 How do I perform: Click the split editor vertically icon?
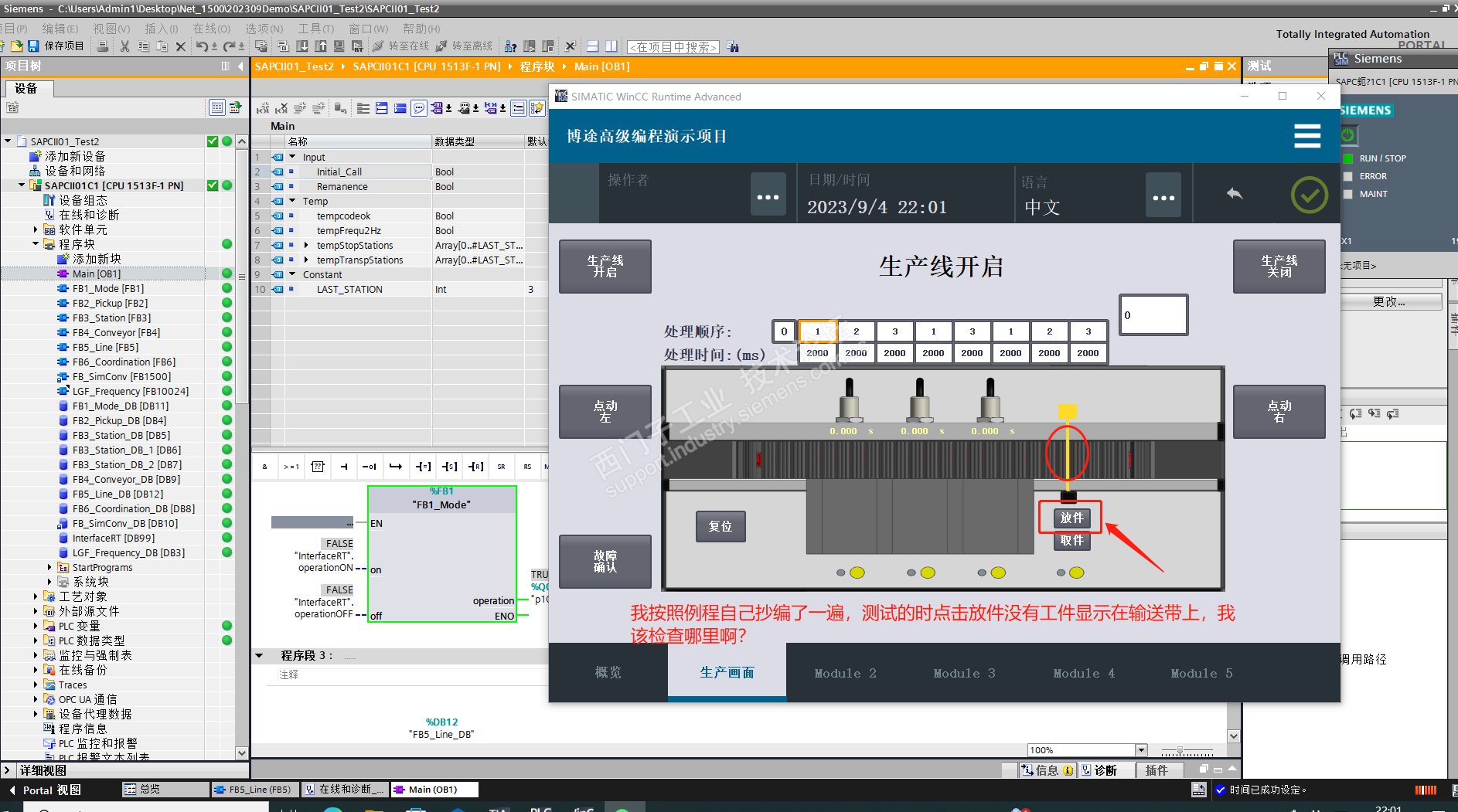pos(611,46)
